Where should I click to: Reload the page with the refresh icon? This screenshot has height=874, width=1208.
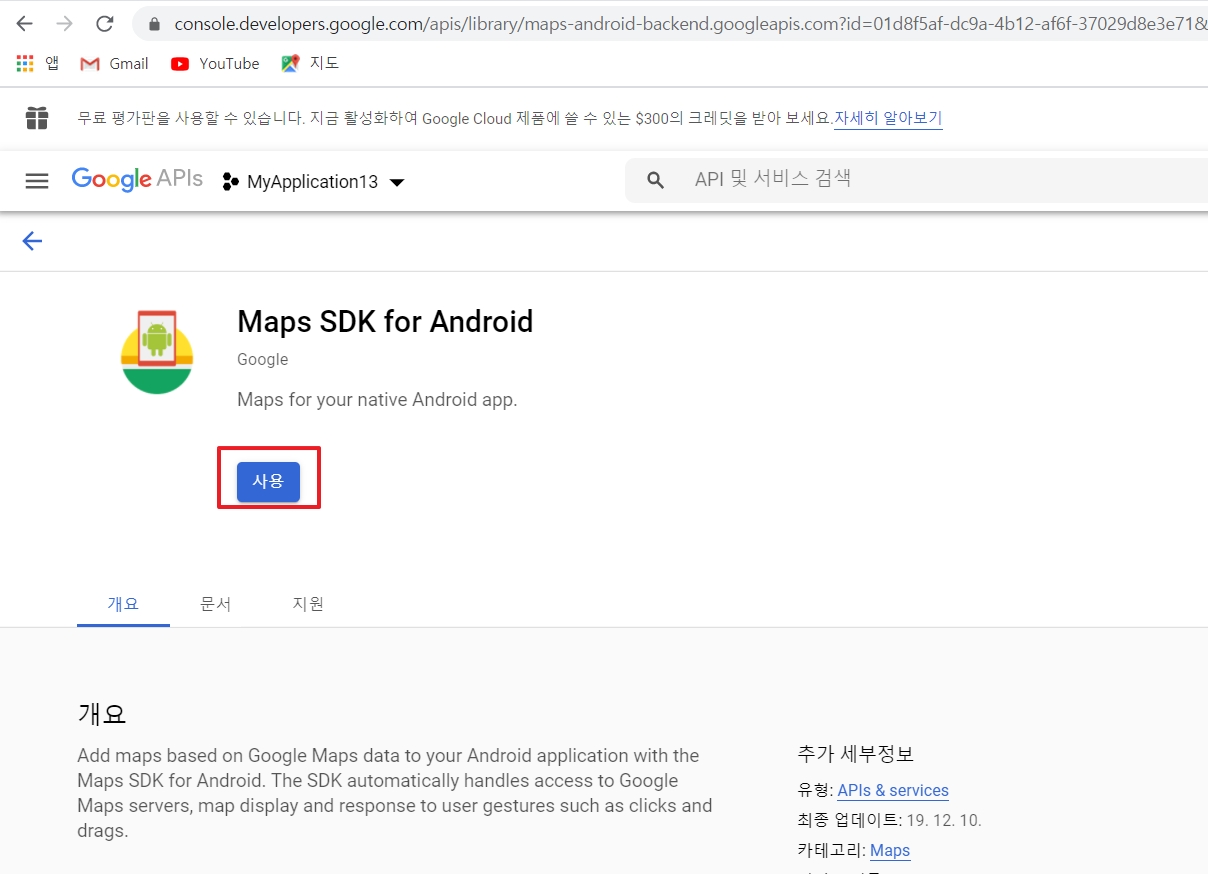[x=104, y=23]
